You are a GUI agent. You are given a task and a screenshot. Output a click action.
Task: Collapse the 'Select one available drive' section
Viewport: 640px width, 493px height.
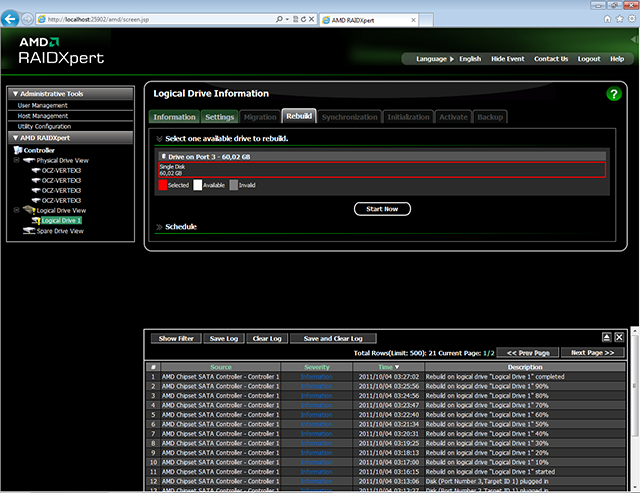(159, 139)
